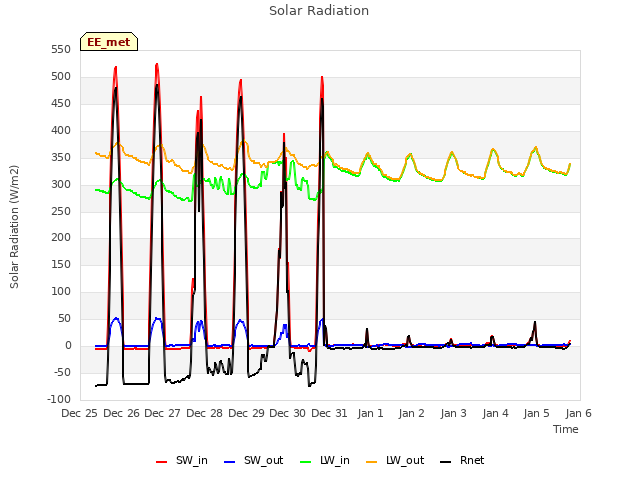Click the 550 y-axis value
This screenshot has width=640, height=480.
[61, 50]
